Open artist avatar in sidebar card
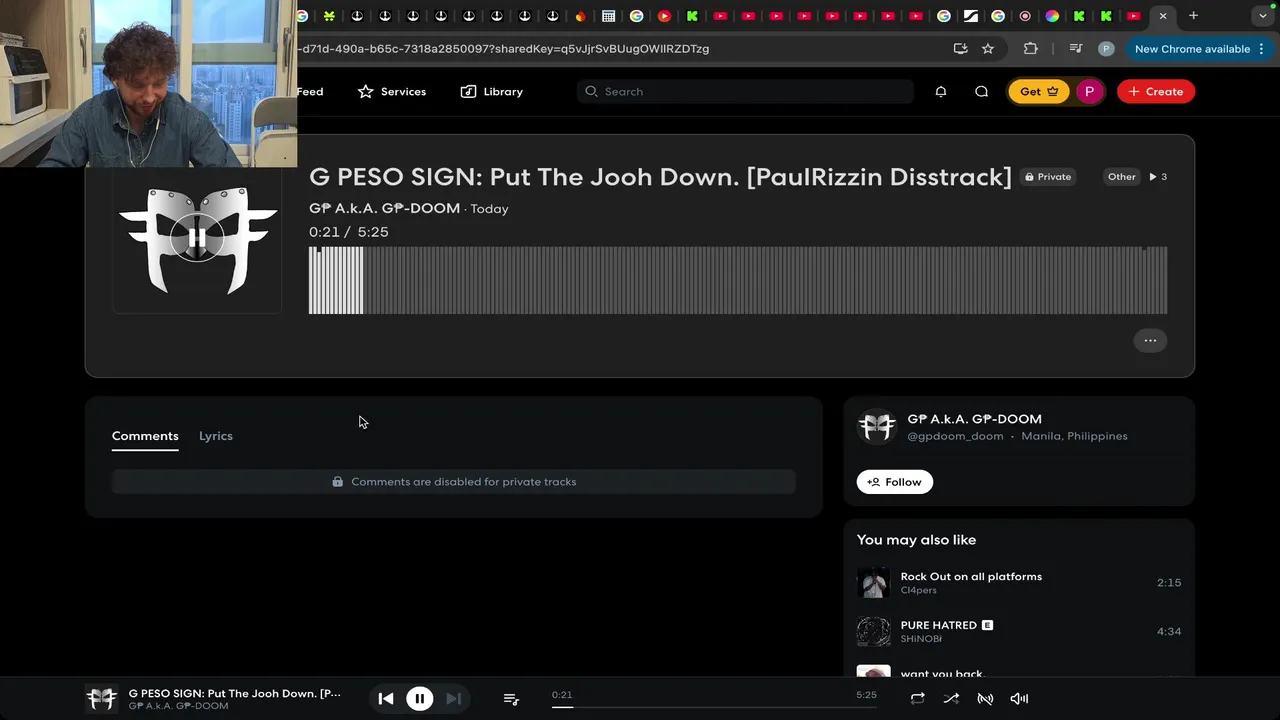Screen dimensions: 1280x720 coord(877,427)
